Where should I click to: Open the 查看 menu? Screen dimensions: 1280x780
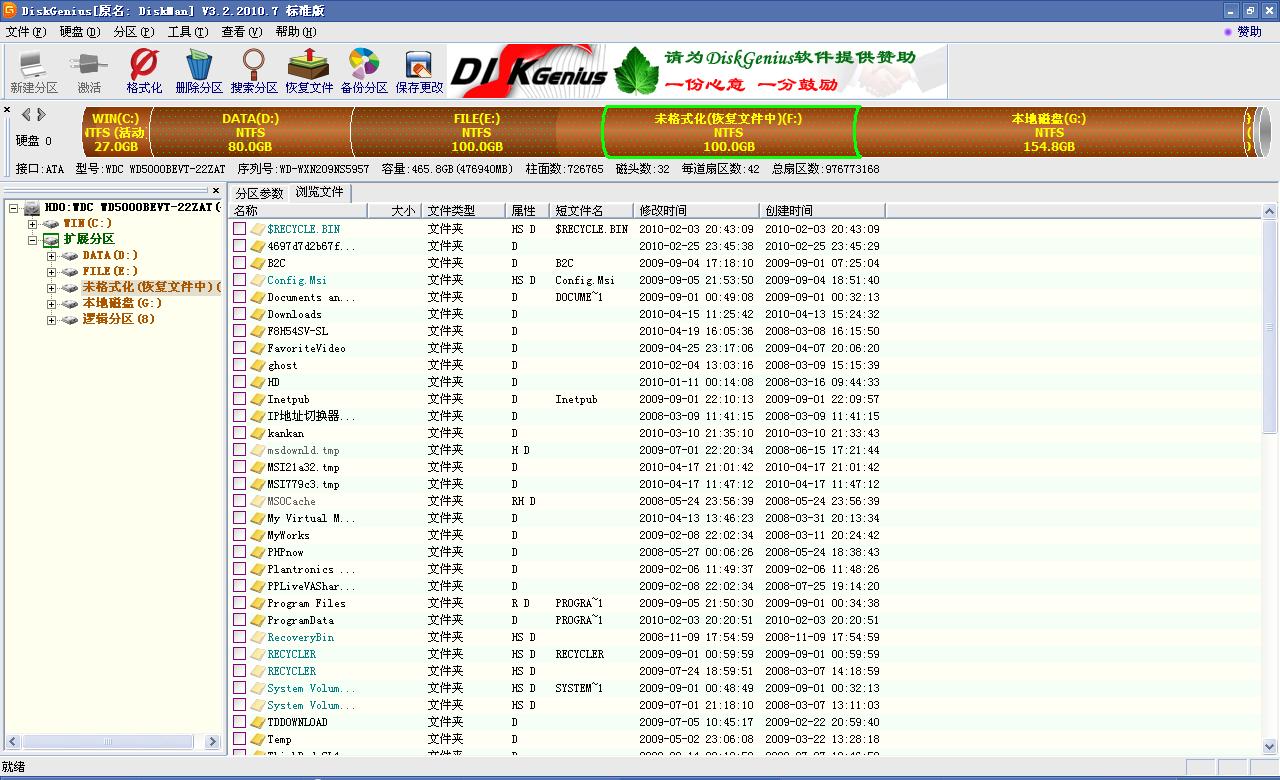(241, 32)
